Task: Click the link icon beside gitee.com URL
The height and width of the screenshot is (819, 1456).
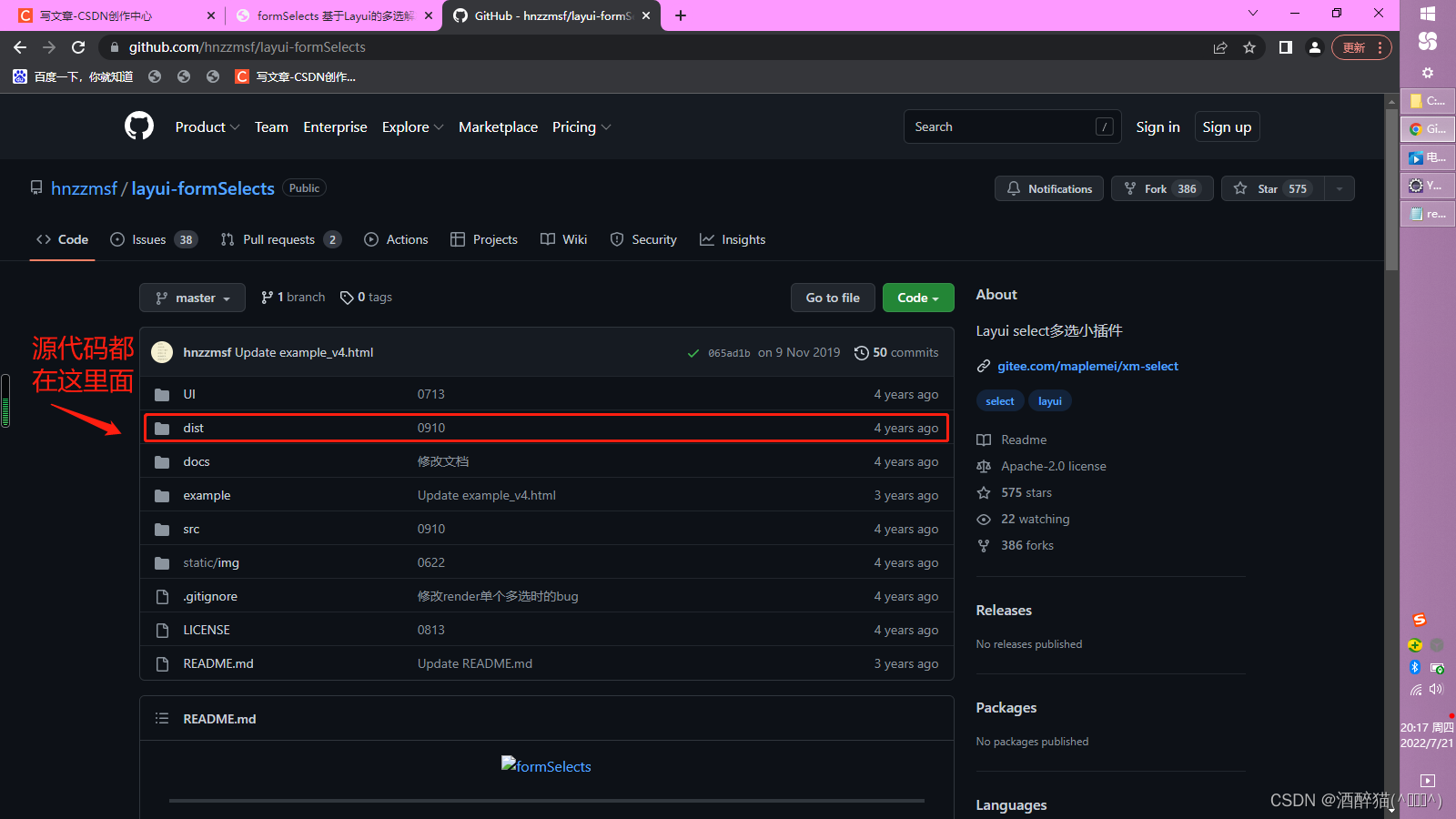Action: pos(984,366)
